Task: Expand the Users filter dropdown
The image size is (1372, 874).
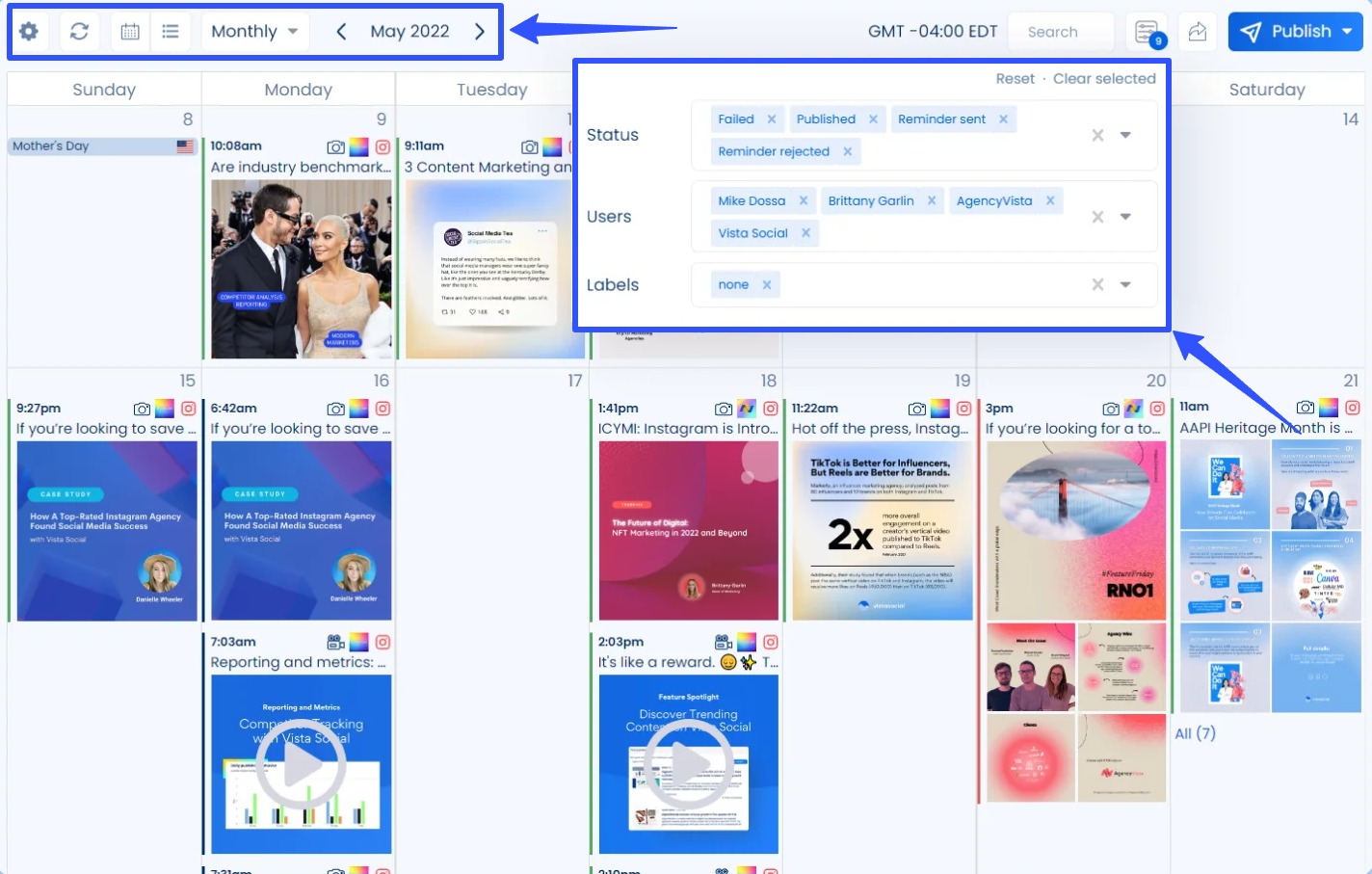Action: click(x=1125, y=216)
